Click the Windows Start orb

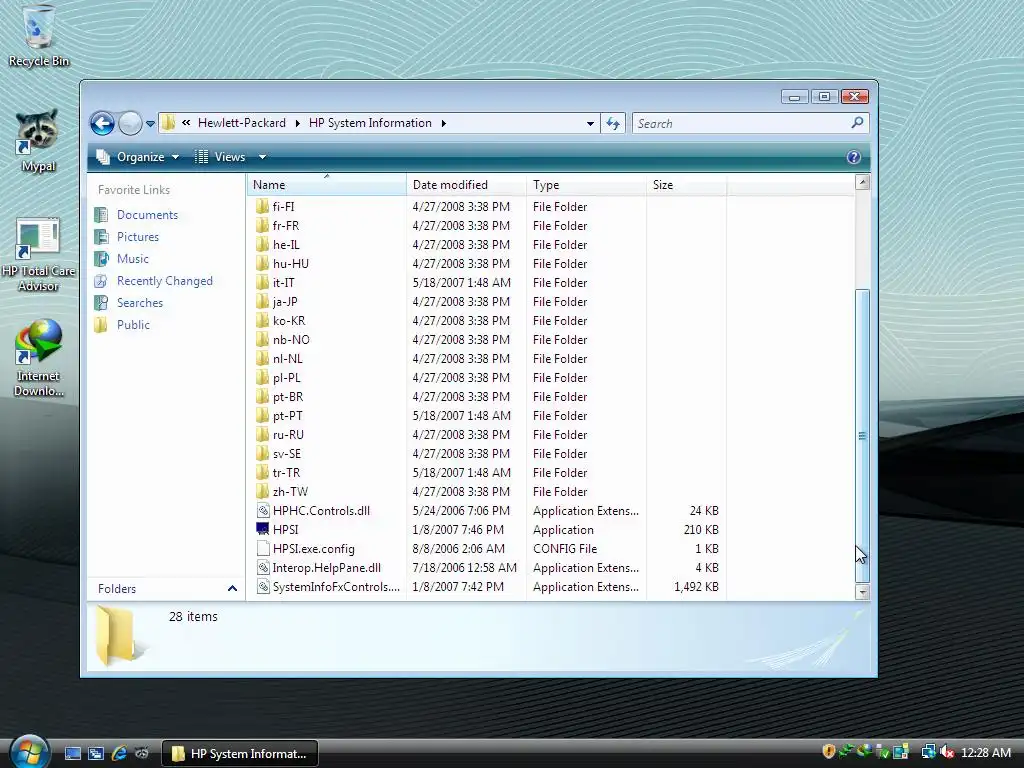pyautogui.click(x=29, y=752)
